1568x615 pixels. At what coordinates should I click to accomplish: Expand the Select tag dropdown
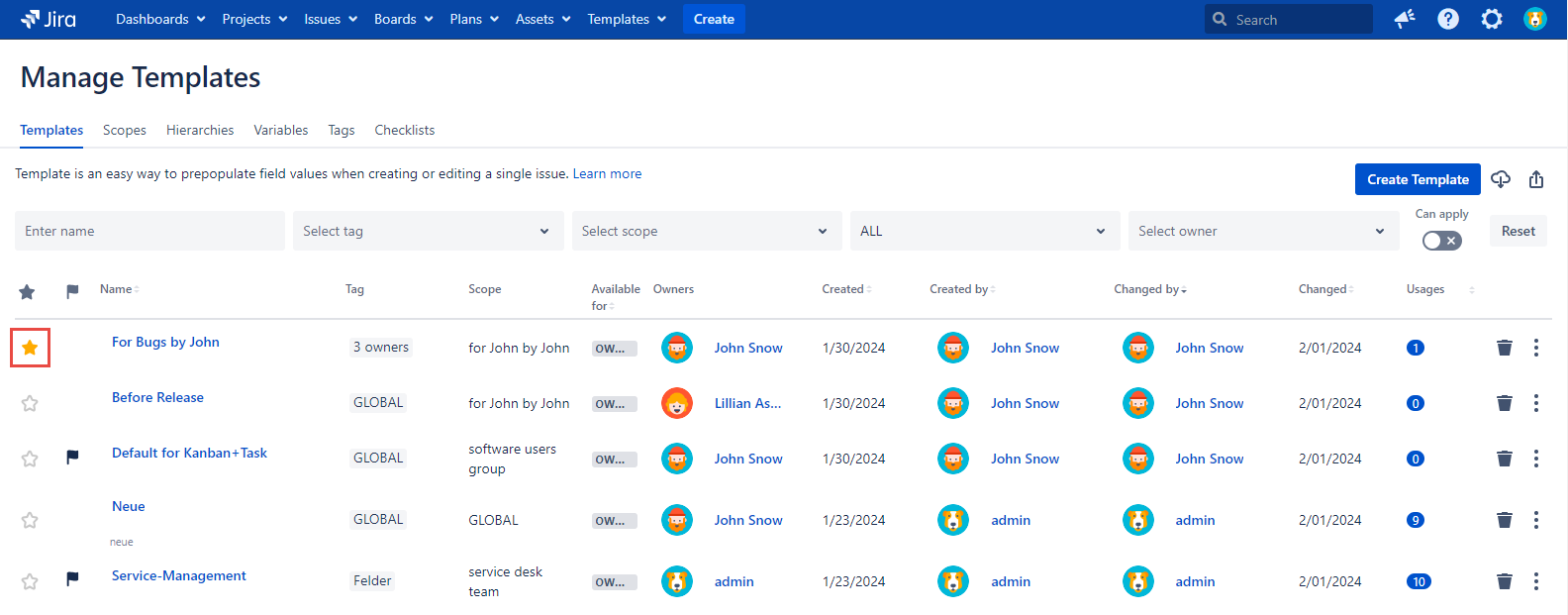click(x=428, y=231)
